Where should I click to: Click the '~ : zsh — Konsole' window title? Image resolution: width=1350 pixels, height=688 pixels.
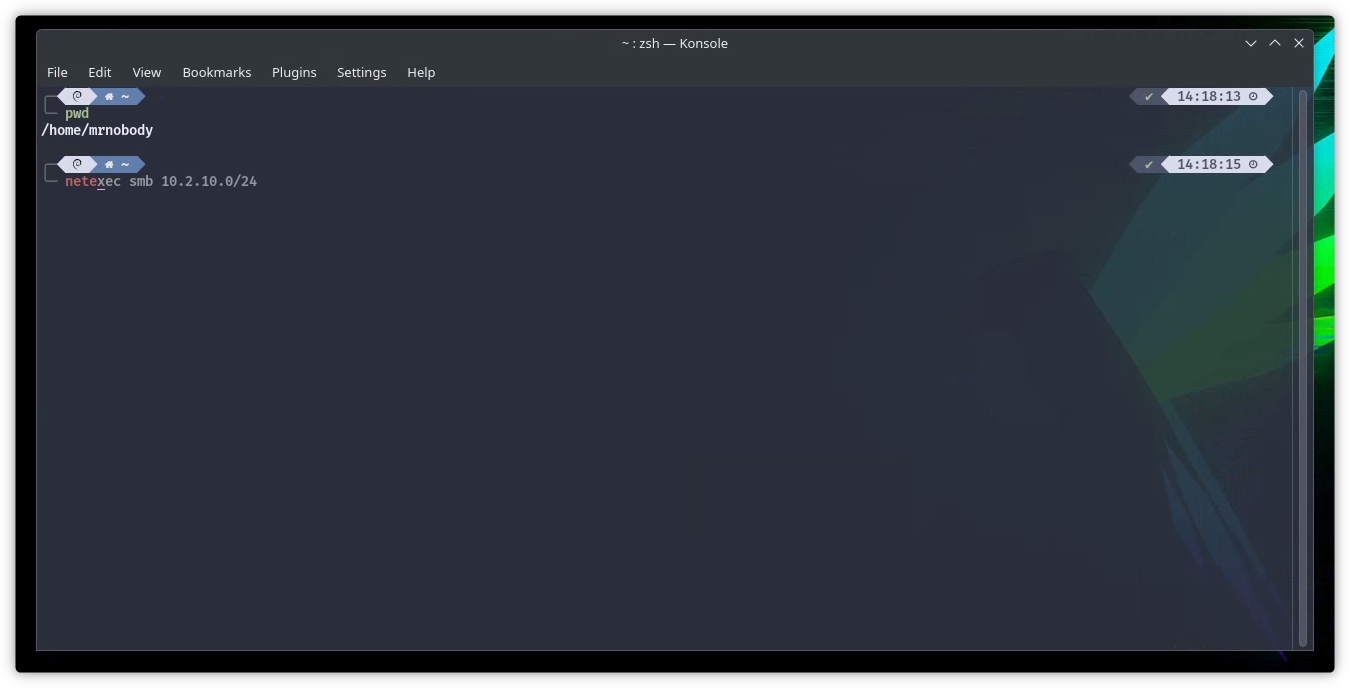click(x=674, y=43)
